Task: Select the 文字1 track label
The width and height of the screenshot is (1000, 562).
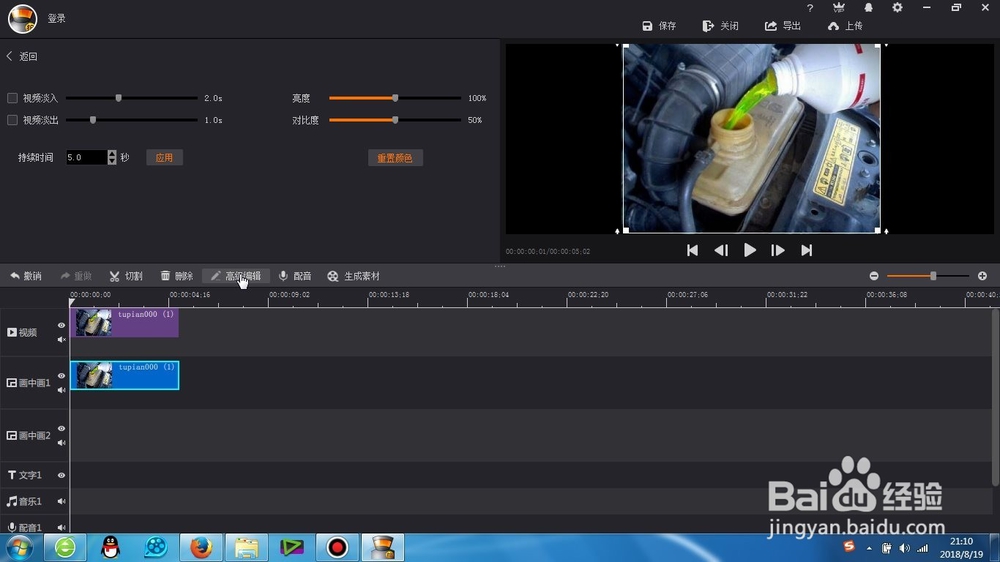Action: click(x=24, y=475)
